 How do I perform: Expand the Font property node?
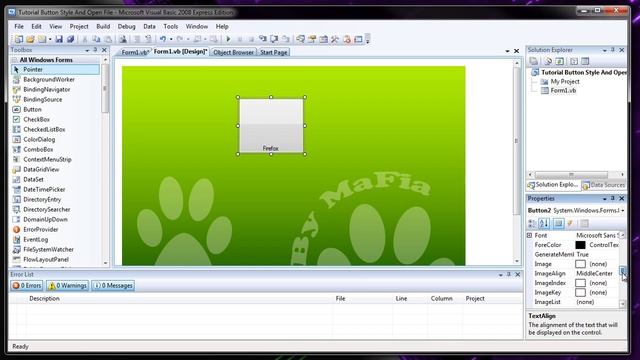coord(529,236)
